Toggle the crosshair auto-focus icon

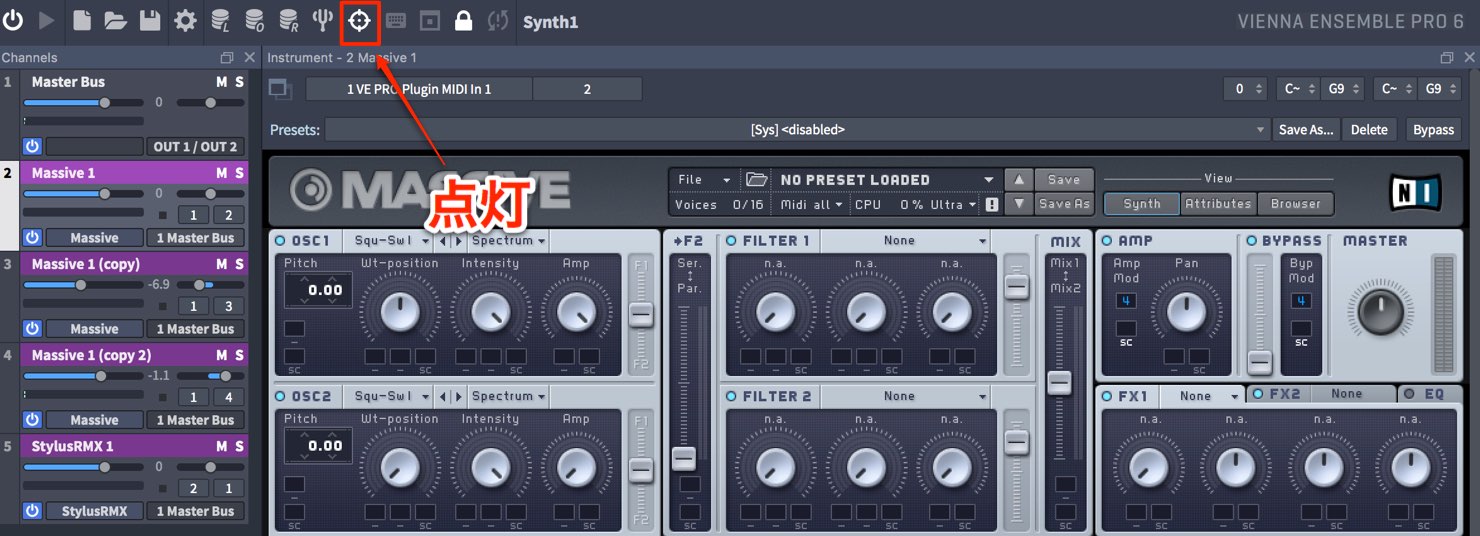pos(359,21)
